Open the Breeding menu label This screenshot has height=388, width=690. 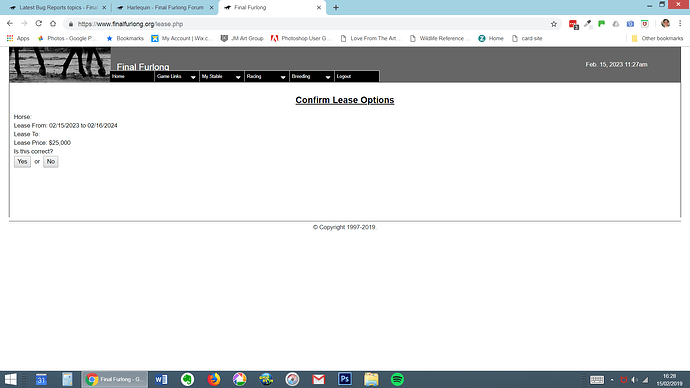click(301, 77)
